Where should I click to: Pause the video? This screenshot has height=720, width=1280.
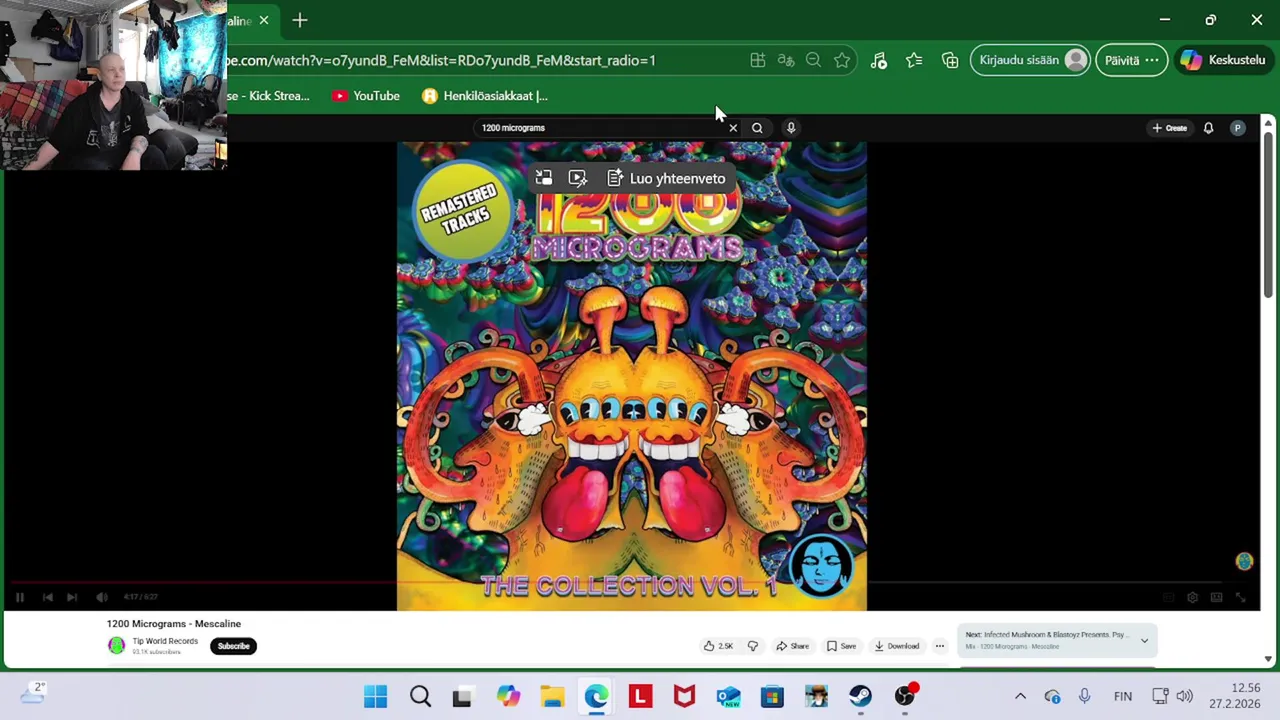[x=19, y=597]
